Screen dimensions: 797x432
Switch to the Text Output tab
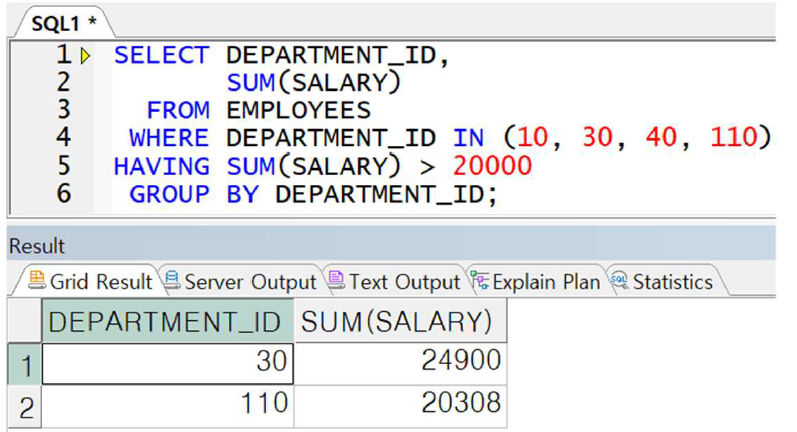[395, 281]
